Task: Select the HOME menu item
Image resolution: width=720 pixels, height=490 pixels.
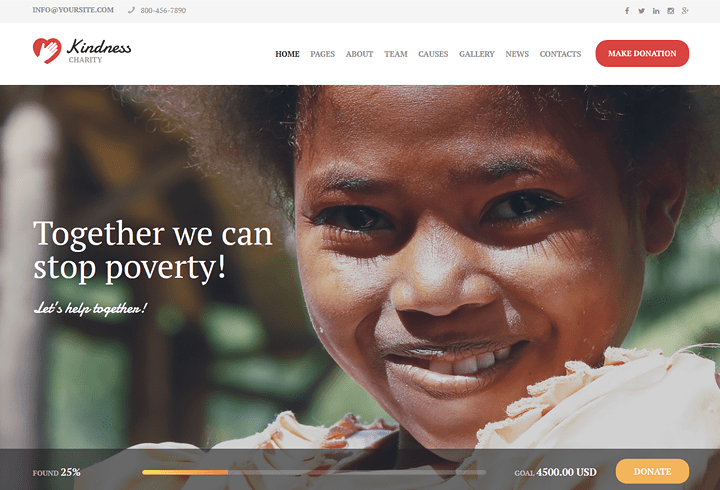Action: pyautogui.click(x=287, y=54)
